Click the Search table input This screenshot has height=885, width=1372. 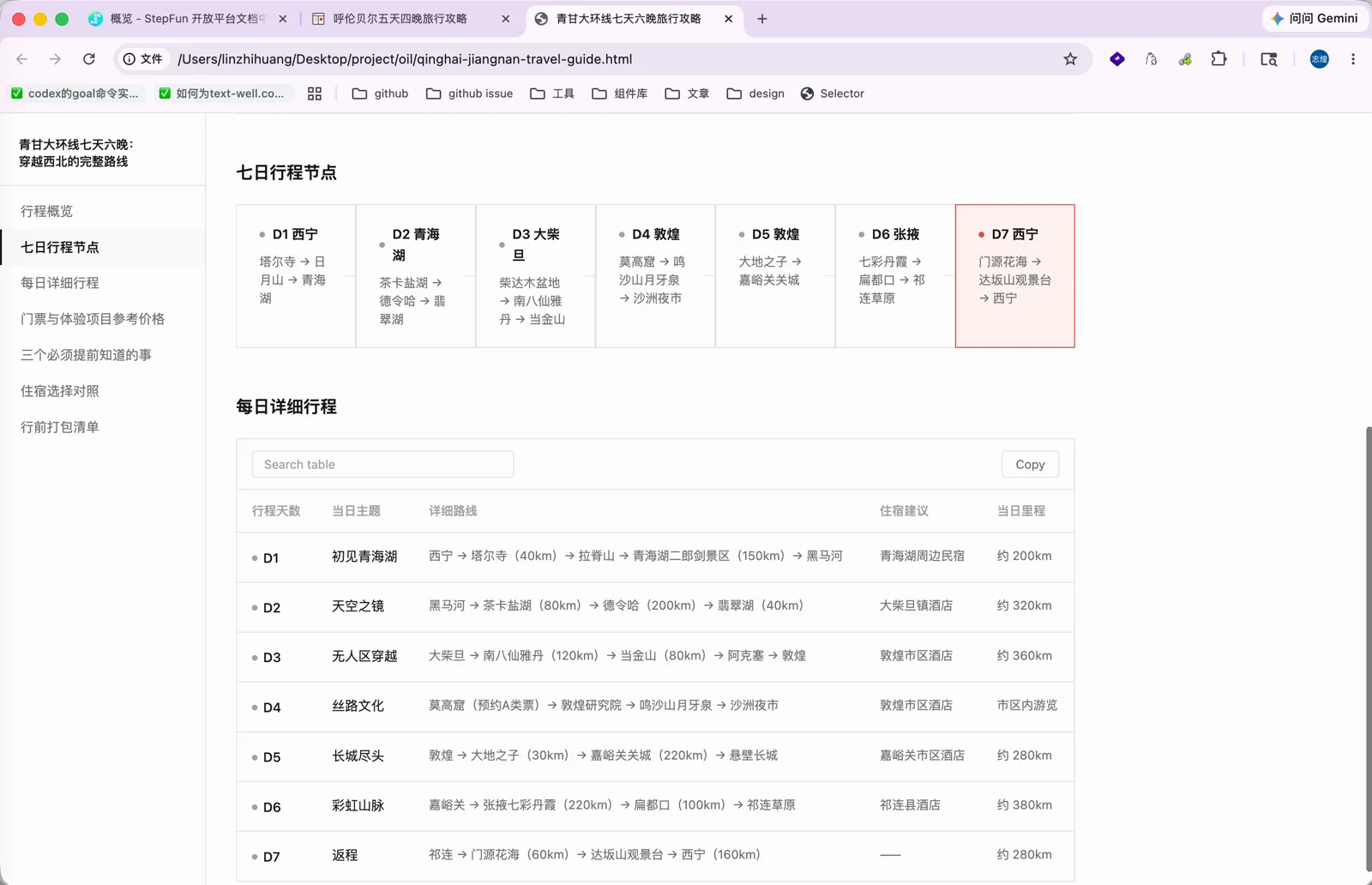pyautogui.click(x=382, y=464)
